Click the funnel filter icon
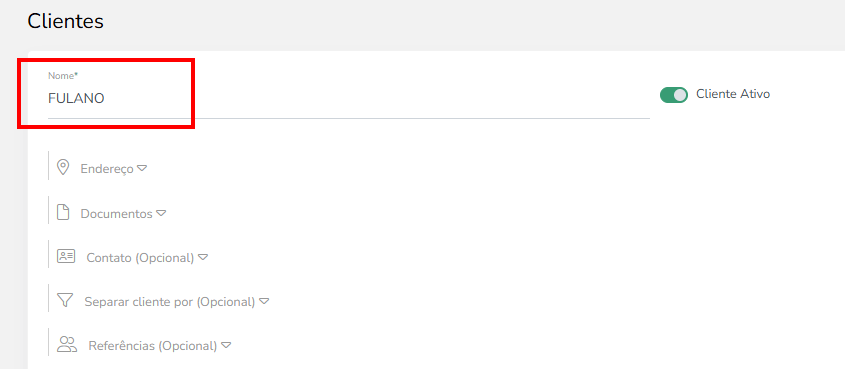The image size is (845, 369). (65, 300)
